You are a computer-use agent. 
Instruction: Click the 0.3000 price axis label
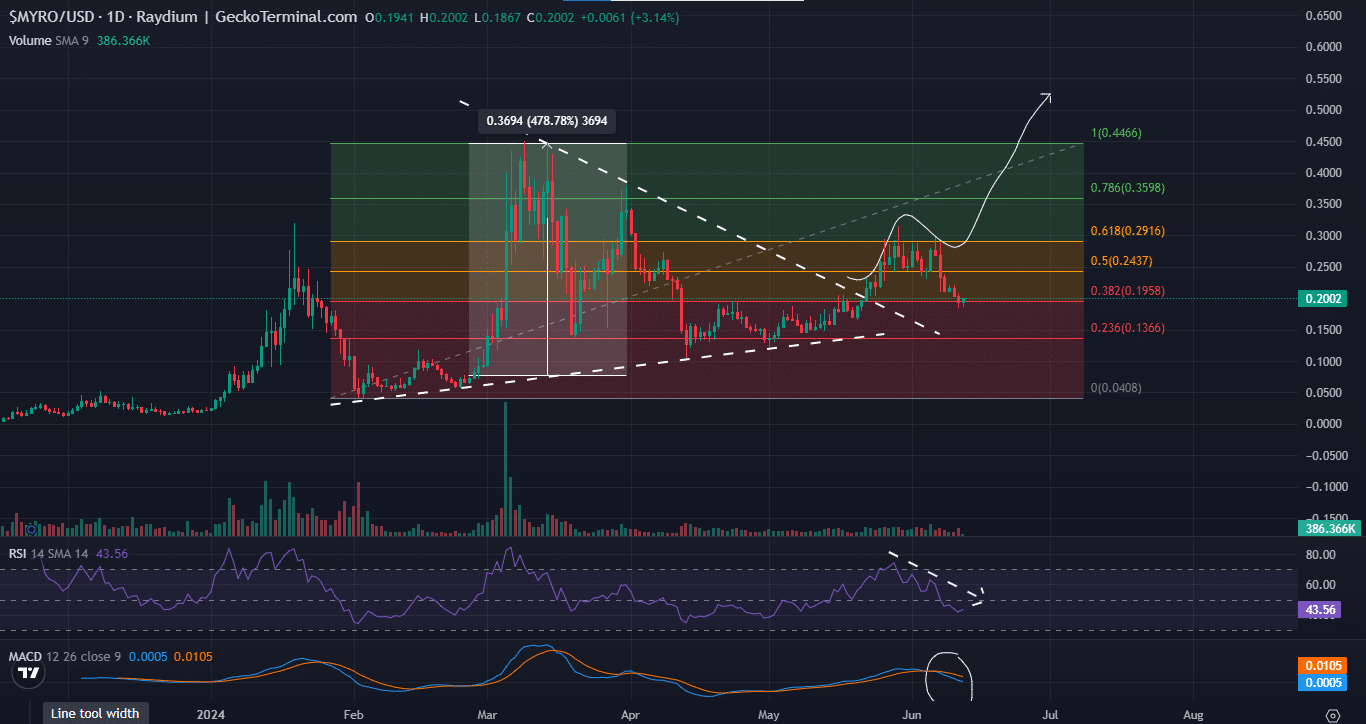[1326, 236]
